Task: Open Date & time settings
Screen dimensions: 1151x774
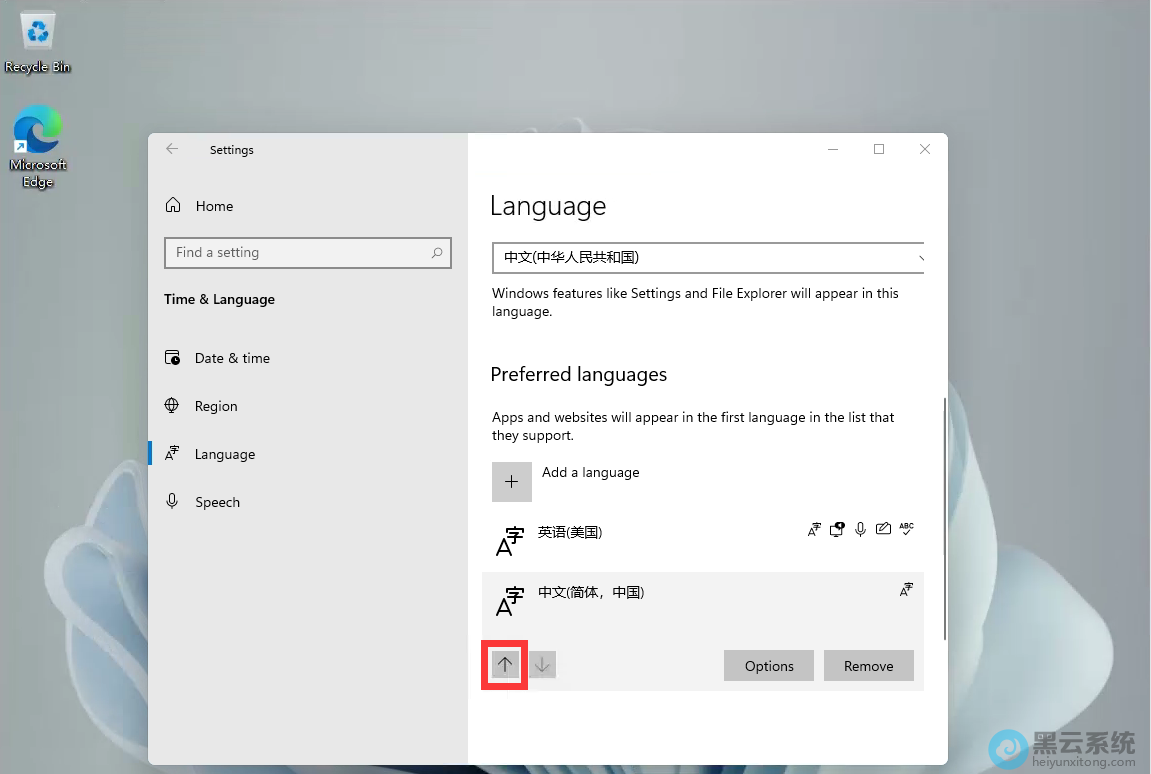Action: coord(232,358)
